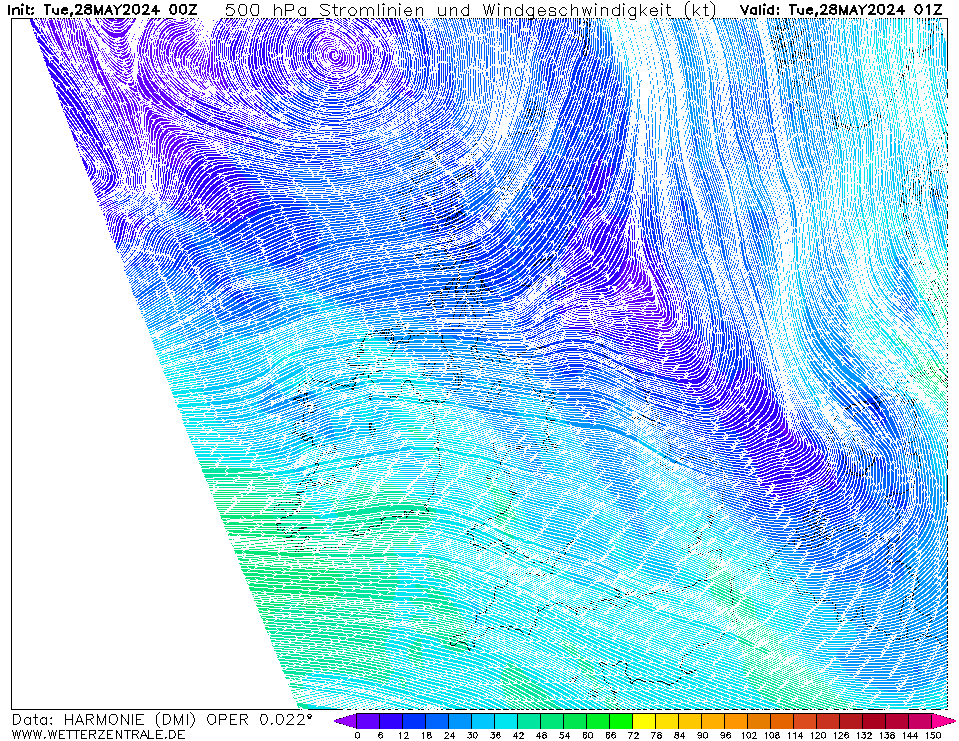The image size is (959, 741).
Task: Click the legend label '30'
Action: [x=472, y=735]
